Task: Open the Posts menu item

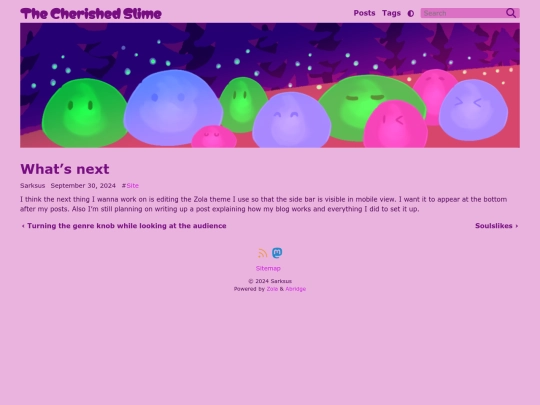Action: point(364,13)
